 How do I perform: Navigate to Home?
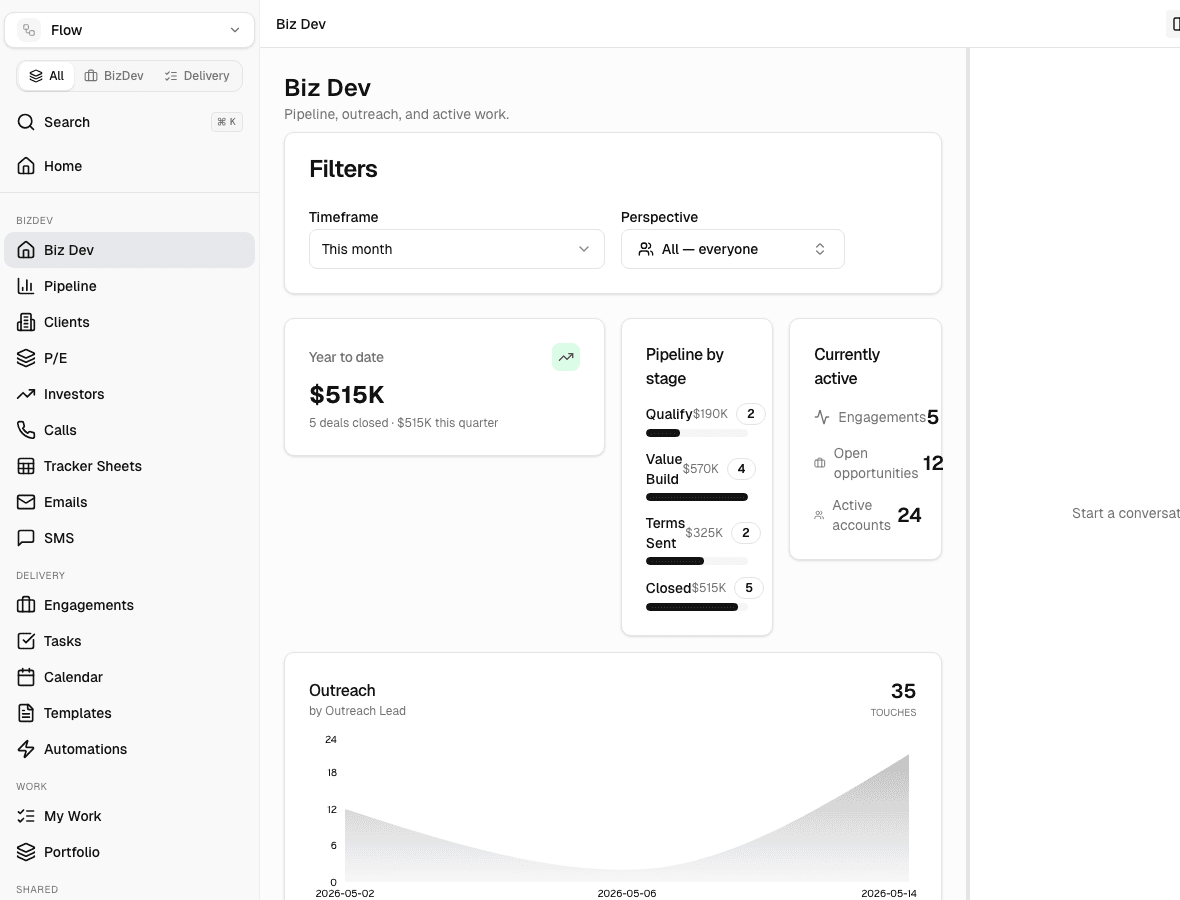tap(129, 166)
